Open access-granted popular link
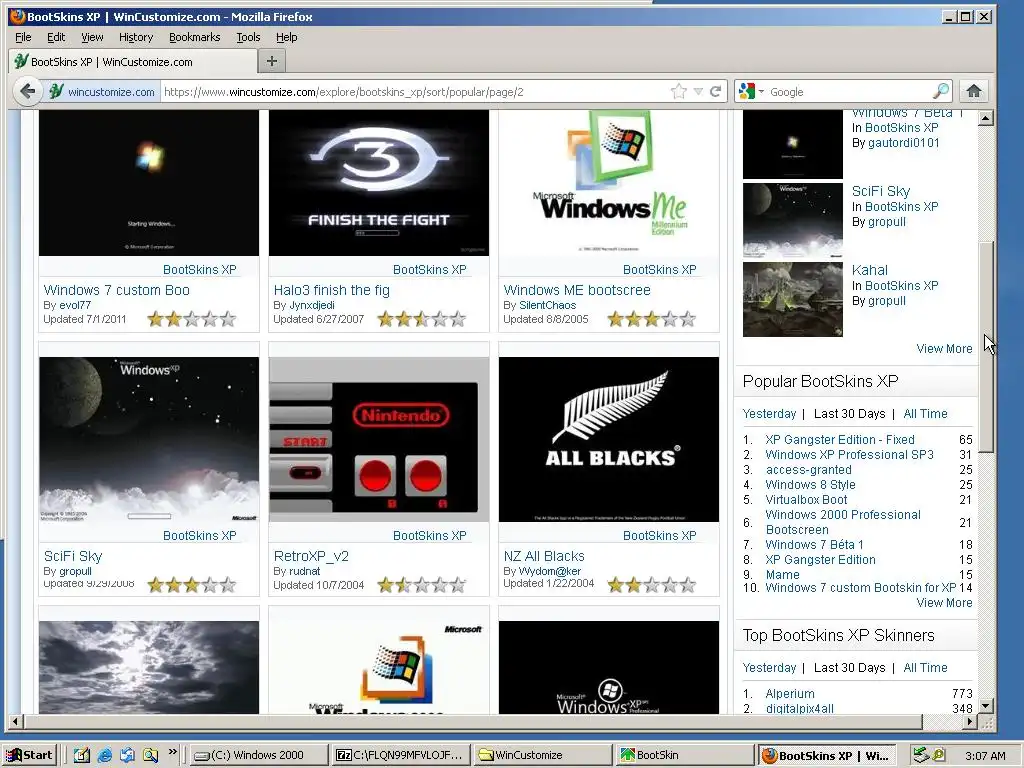The image size is (1024, 768). [x=808, y=470]
